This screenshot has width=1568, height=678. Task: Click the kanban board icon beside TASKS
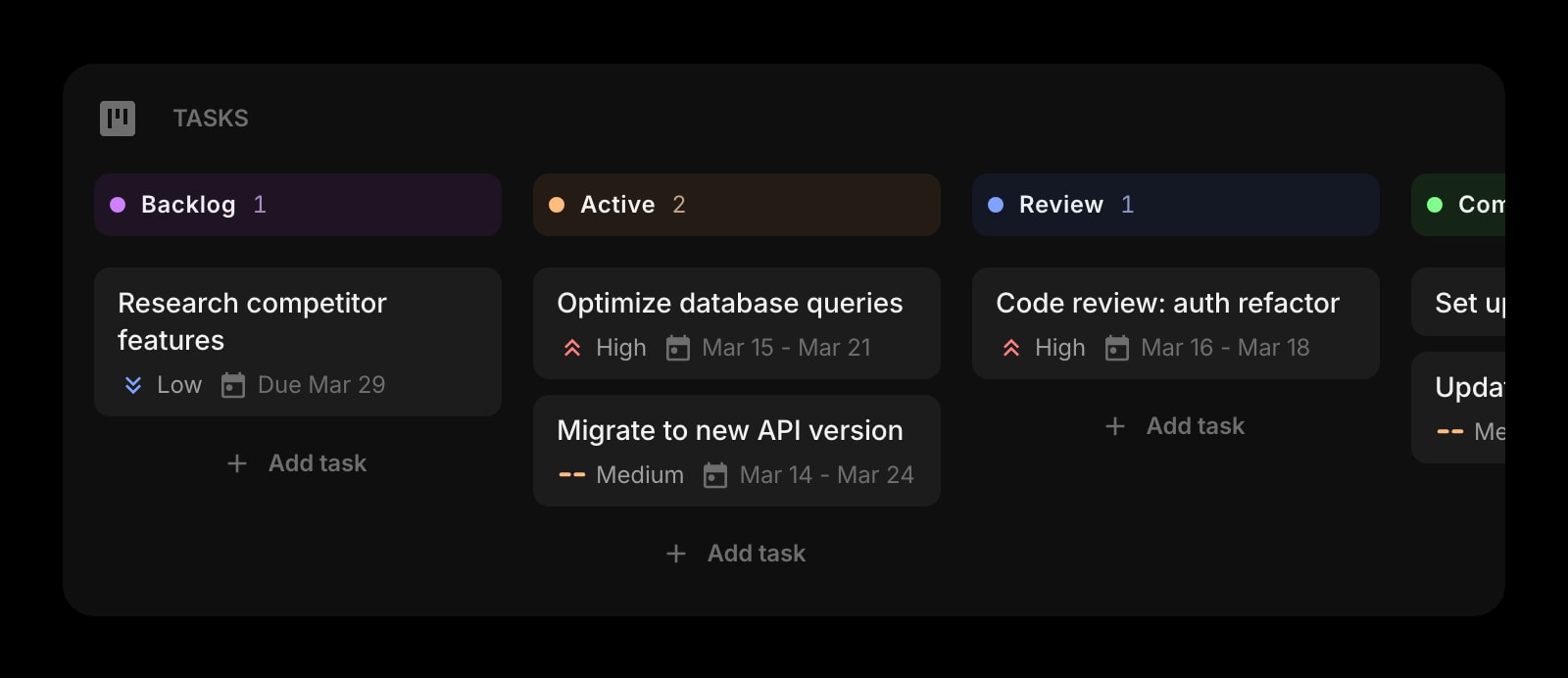118,119
